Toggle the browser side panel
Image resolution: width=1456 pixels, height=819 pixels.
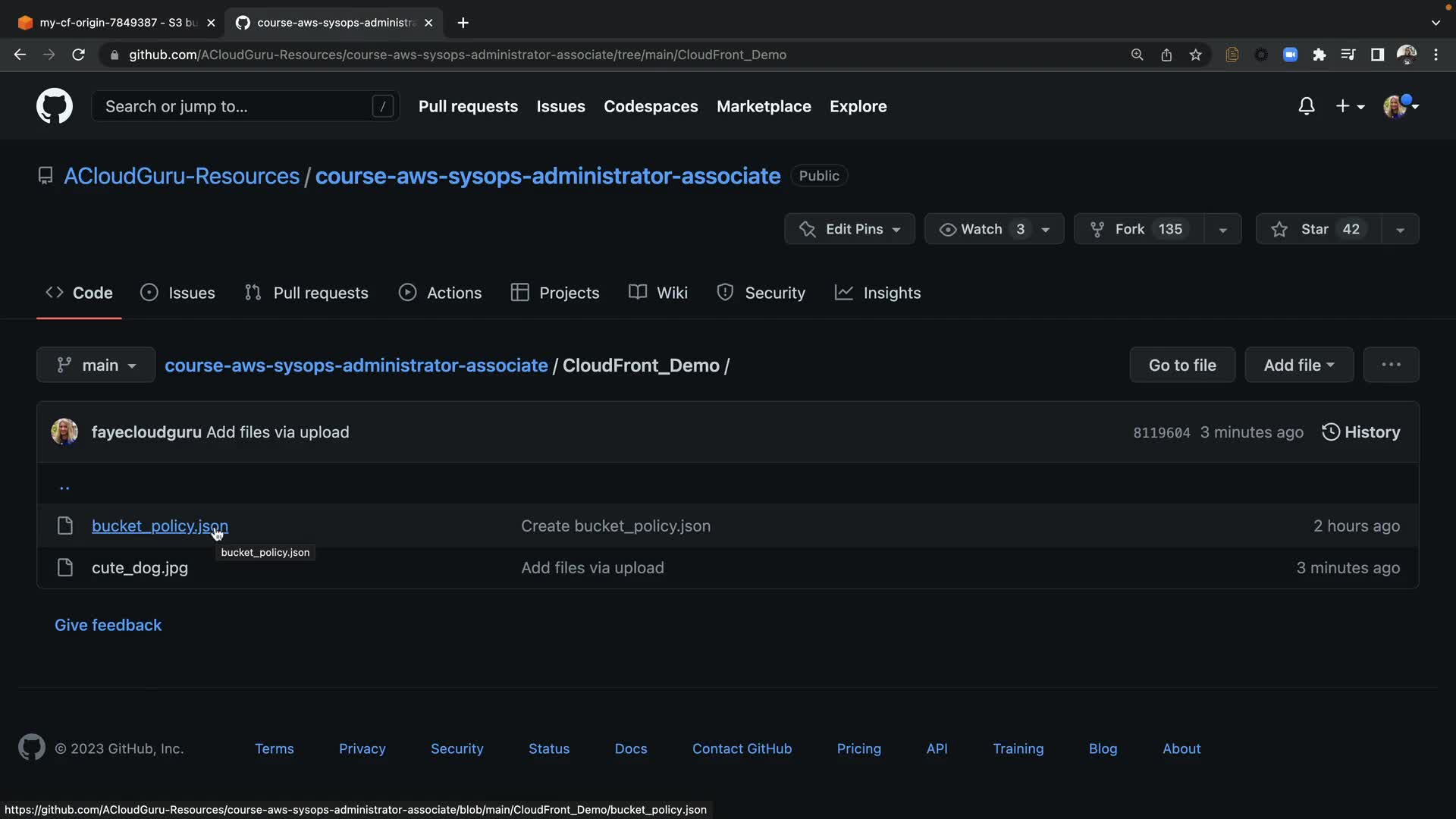pos(1377,55)
